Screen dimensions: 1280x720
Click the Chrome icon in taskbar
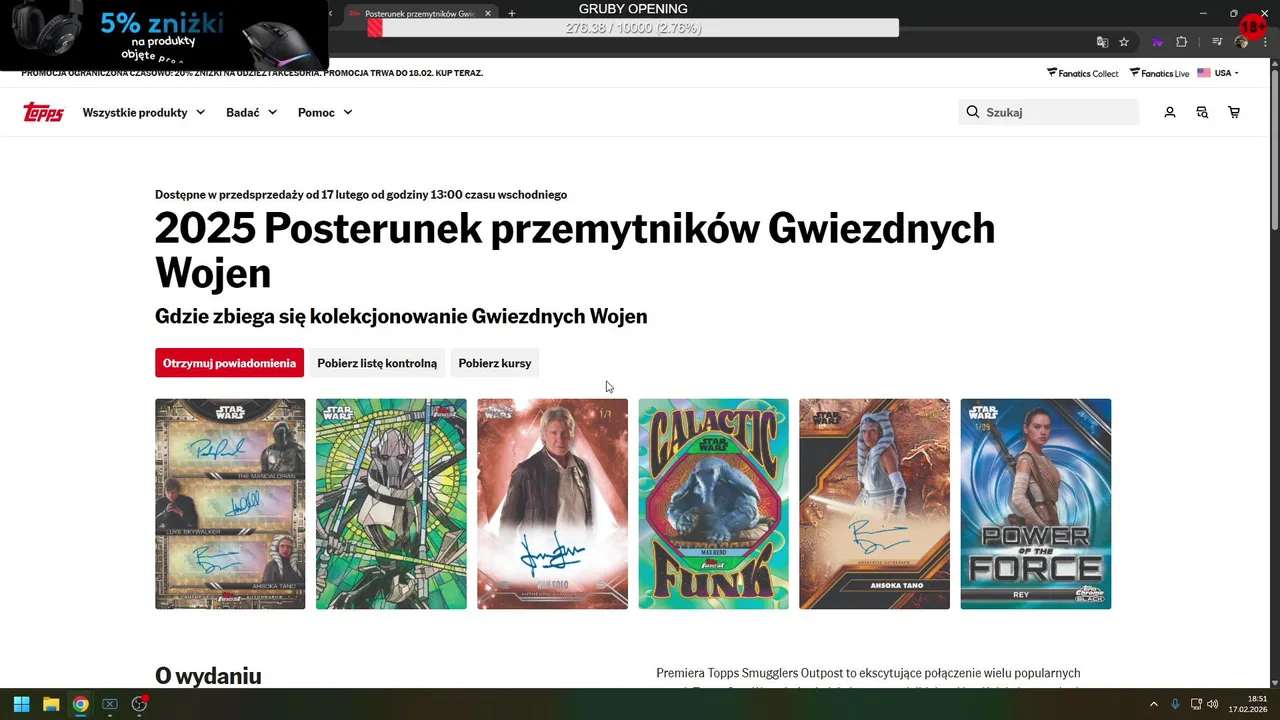[80, 704]
